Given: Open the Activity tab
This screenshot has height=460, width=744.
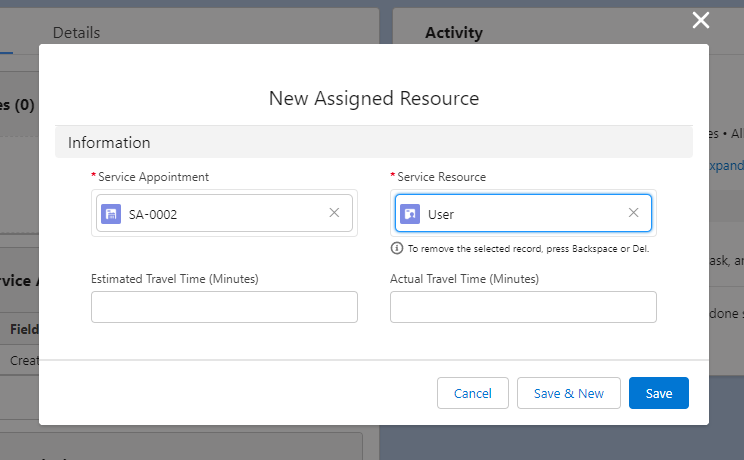Looking at the screenshot, I should pyautogui.click(x=454, y=33).
